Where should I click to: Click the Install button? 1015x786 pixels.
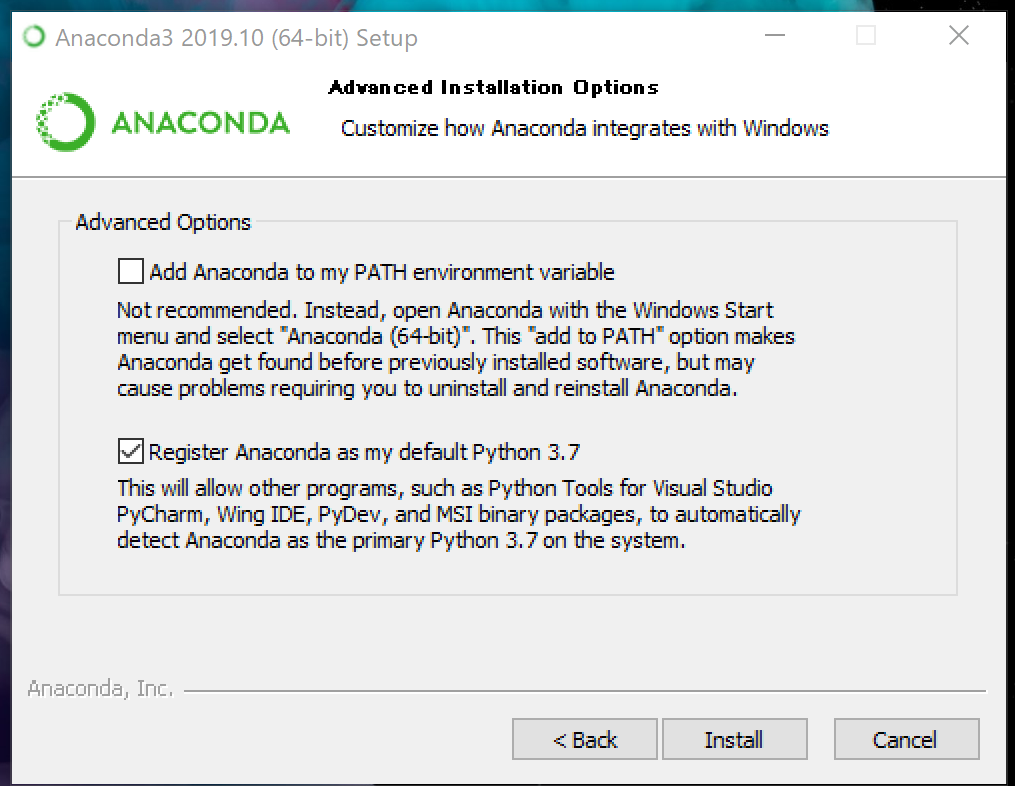[x=734, y=739]
